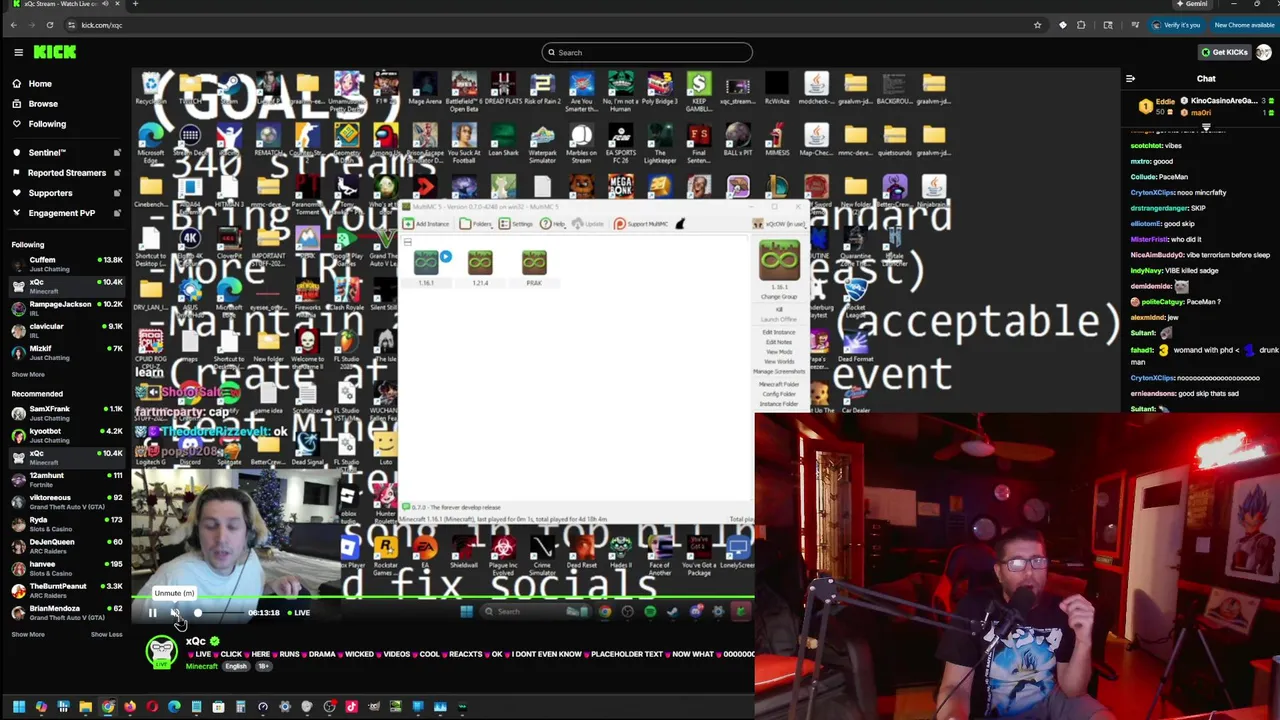Open user profile avatar menu

tap(1264, 52)
